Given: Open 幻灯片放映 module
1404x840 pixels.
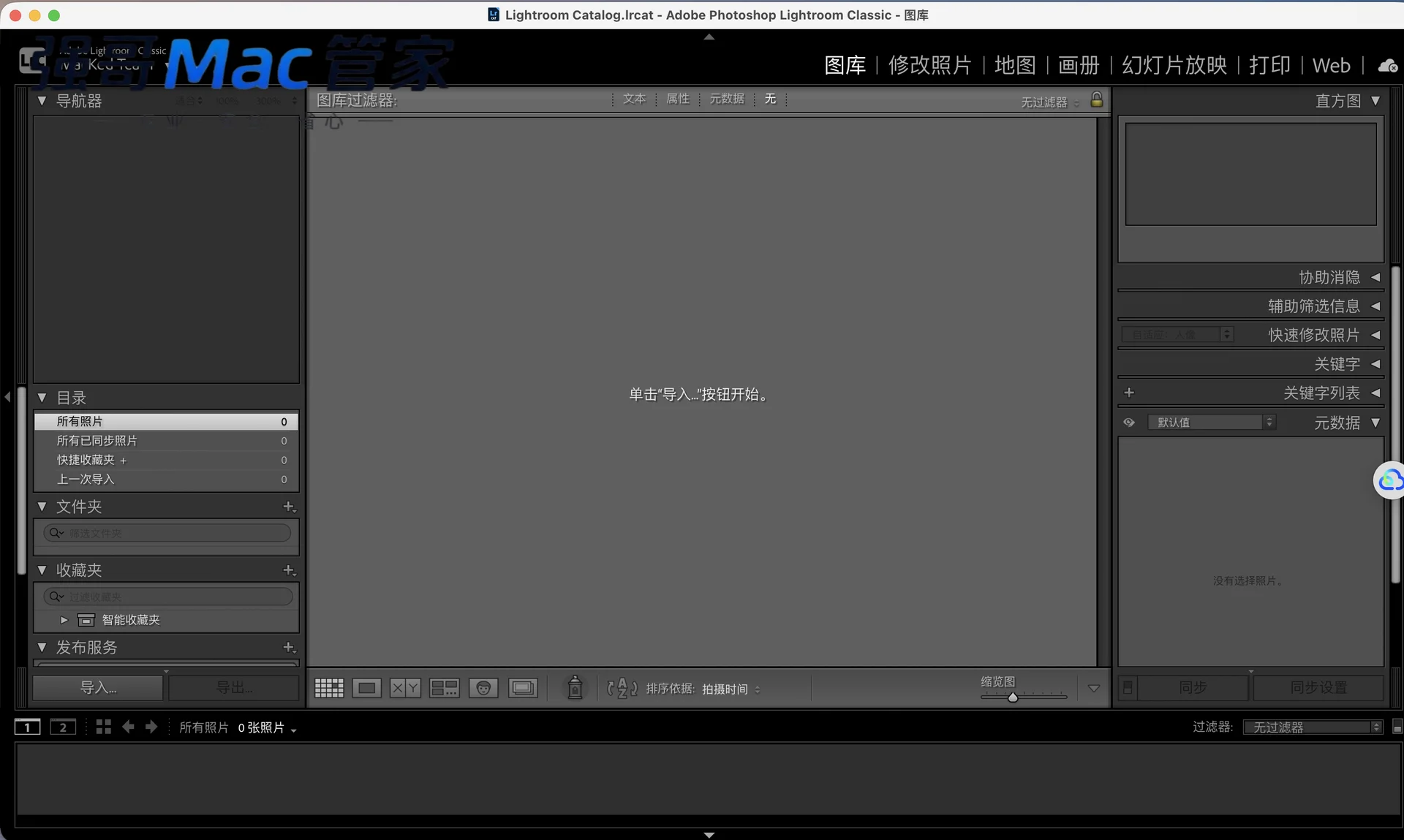Looking at the screenshot, I should pyautogui.click(x=1174, y=65).
